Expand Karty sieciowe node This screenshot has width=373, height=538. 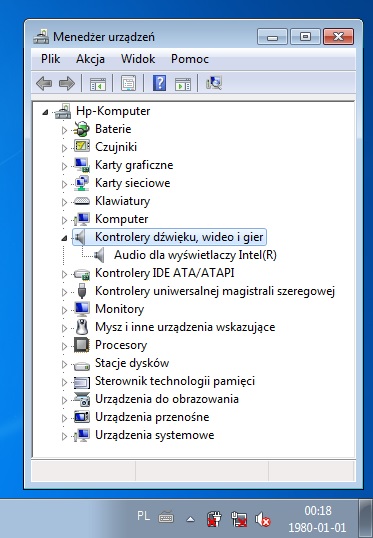tap(64, 184)
